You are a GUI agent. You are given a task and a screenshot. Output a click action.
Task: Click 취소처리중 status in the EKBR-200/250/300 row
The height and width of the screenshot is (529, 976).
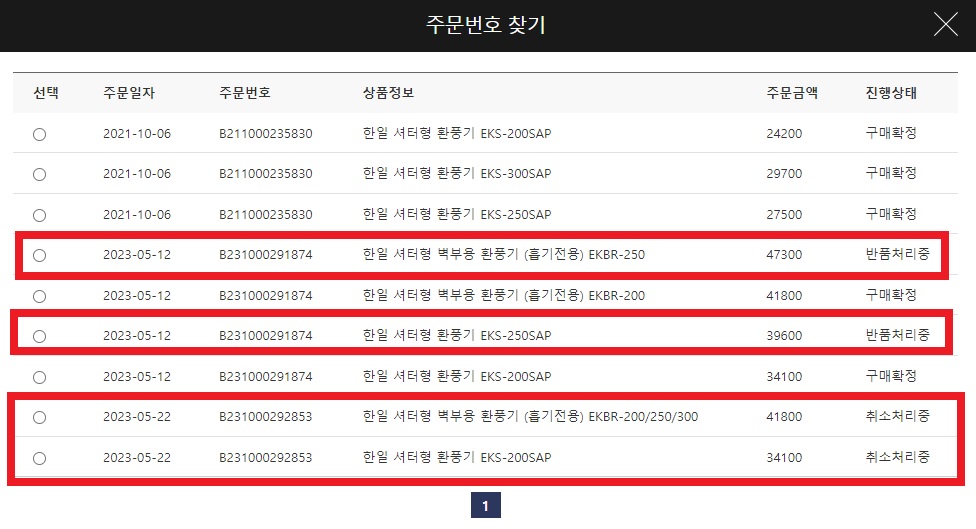click(898, 416)
